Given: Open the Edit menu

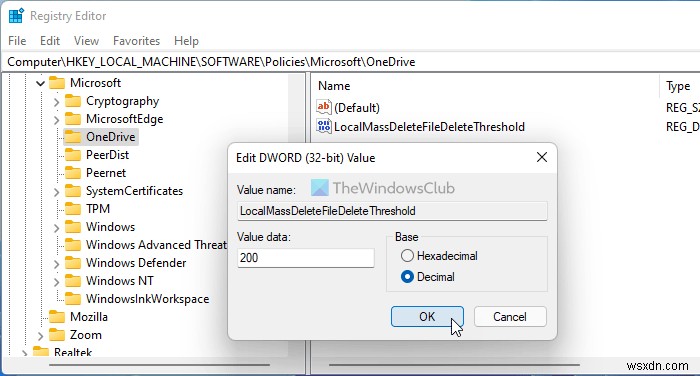Looking at the screenshot, I should pos(50,41).
